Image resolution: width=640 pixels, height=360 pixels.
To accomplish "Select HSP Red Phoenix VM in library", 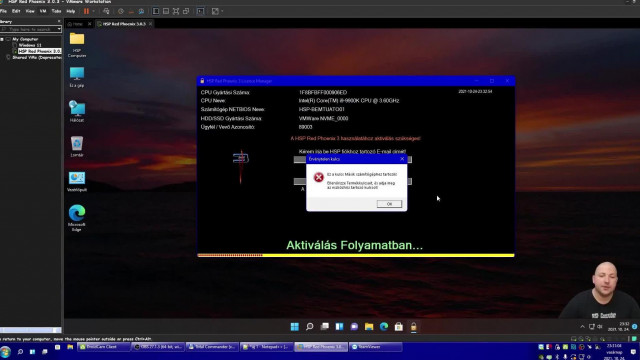I will coord(39,51).
